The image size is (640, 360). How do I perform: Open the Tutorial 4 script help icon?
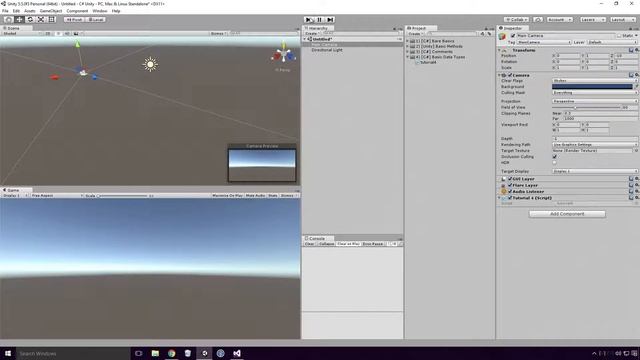click(x=631, y=198)
